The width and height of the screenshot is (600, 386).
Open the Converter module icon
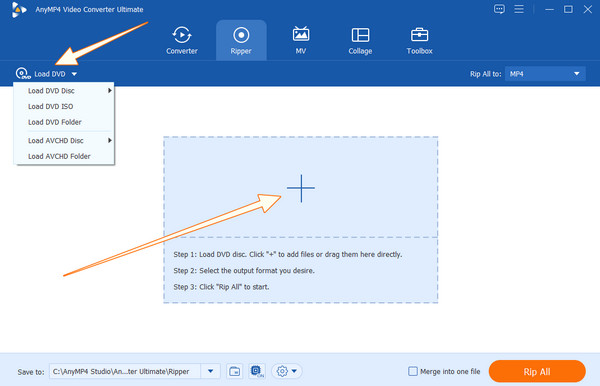coord(182,35)
